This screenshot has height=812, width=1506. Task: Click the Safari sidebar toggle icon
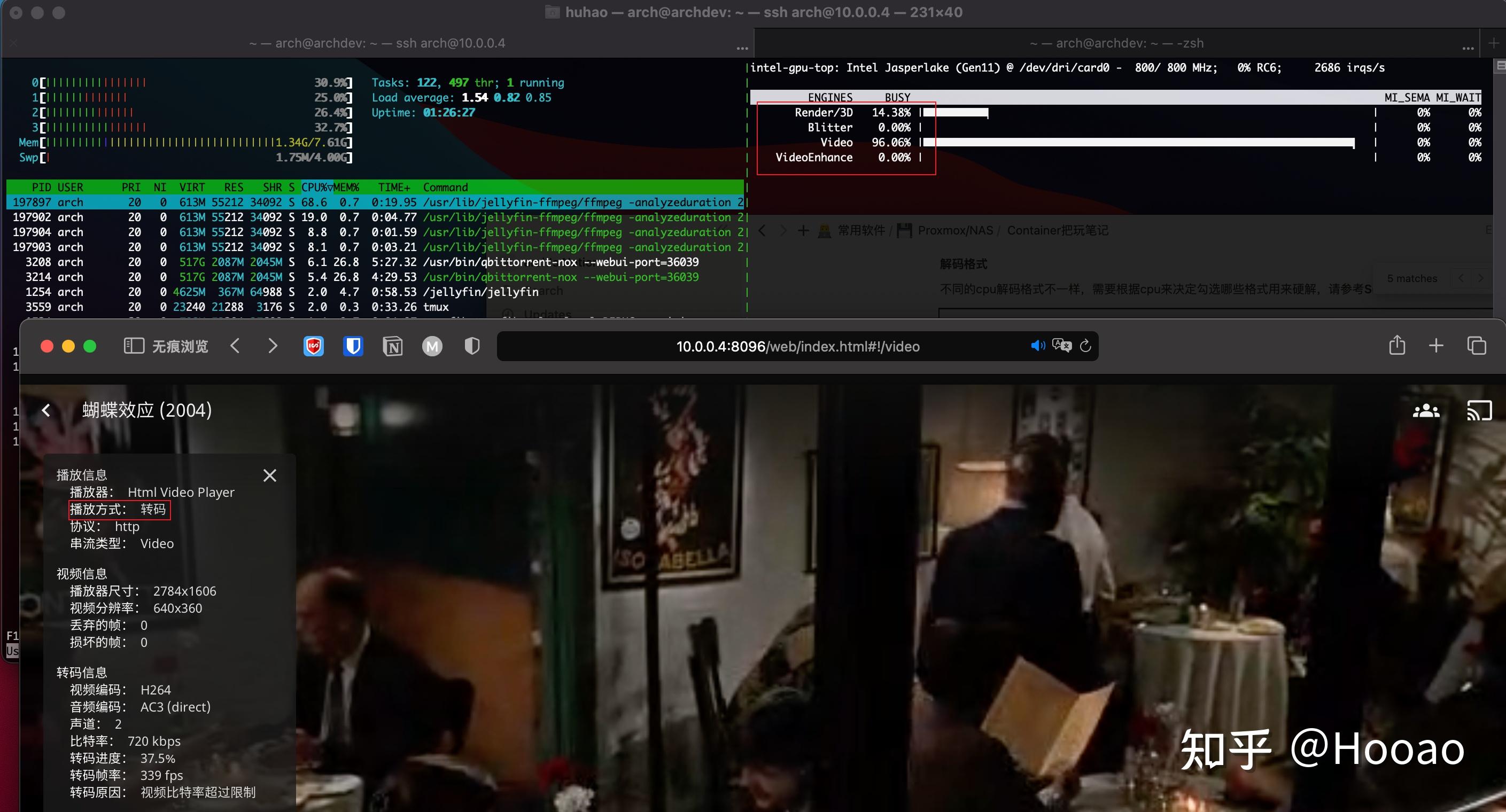[134, 346]
